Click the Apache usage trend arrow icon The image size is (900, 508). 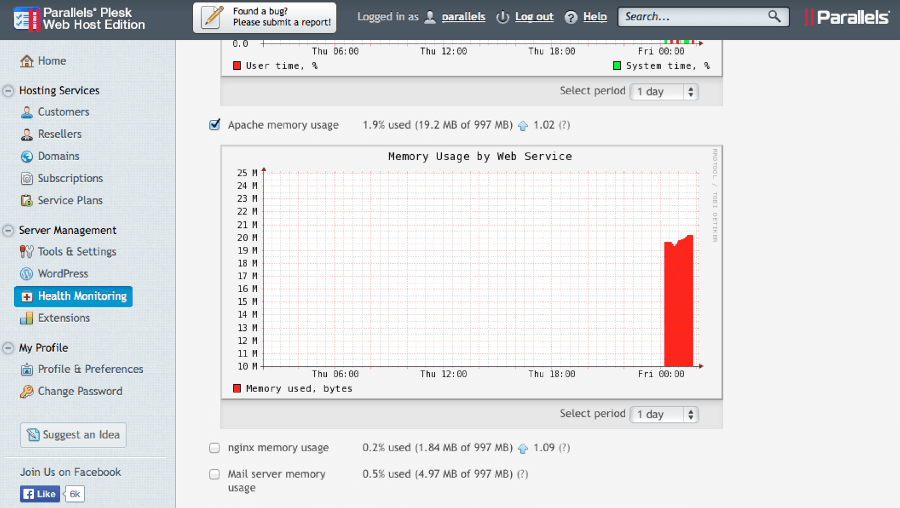523,126
